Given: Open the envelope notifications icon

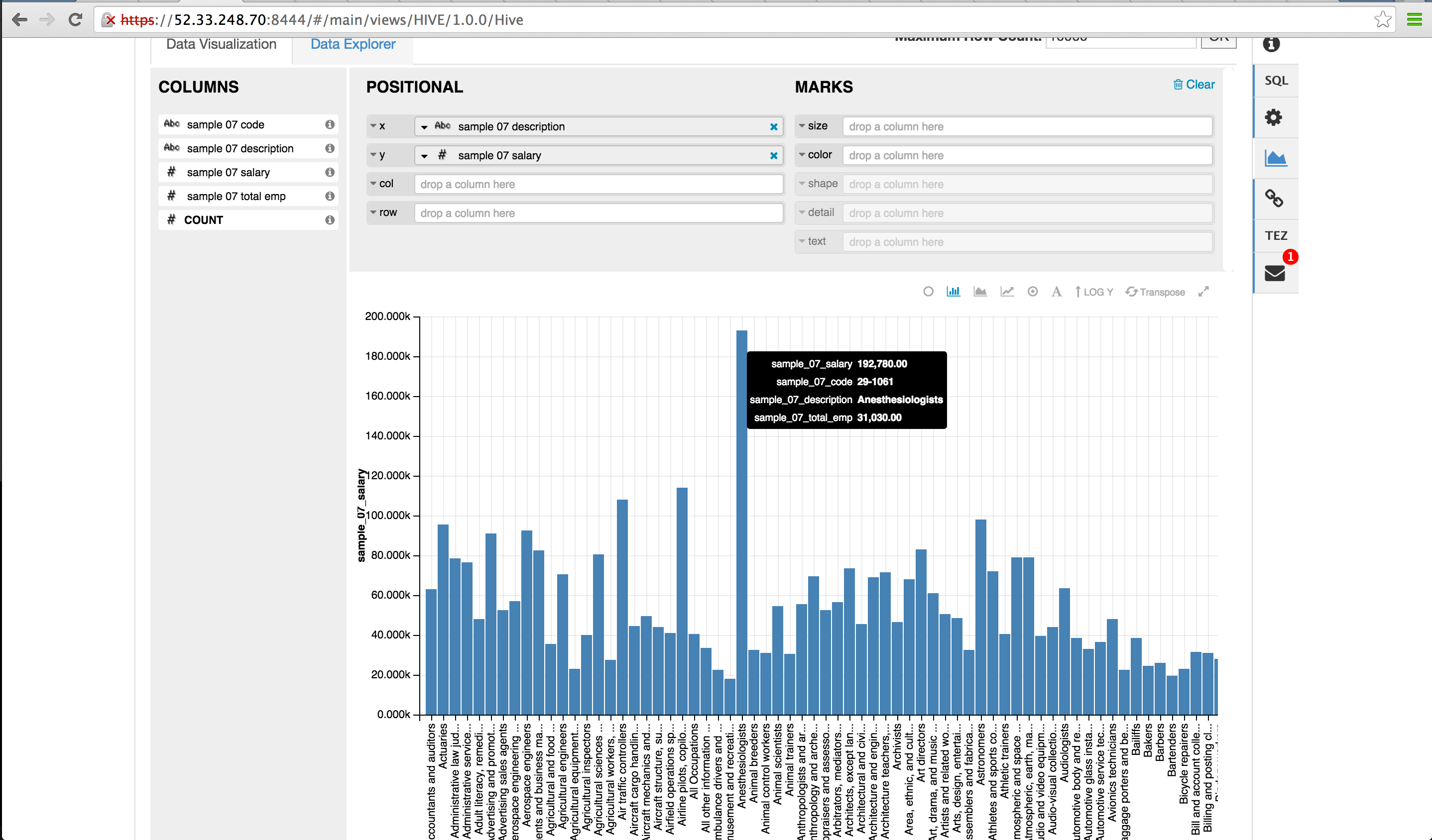Looking at the screenshot, I should coord(1275,274).
